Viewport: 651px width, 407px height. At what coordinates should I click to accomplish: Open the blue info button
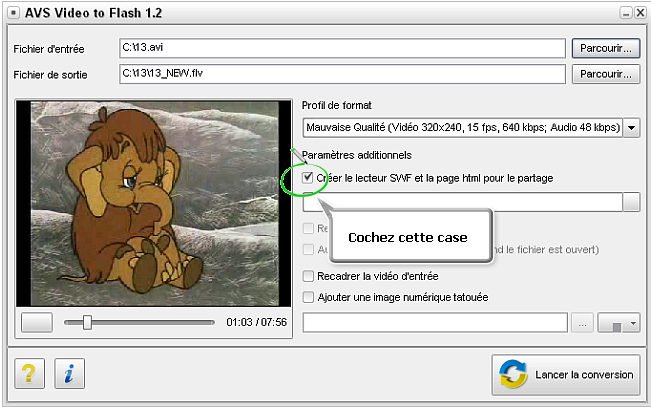coord(69,373)
